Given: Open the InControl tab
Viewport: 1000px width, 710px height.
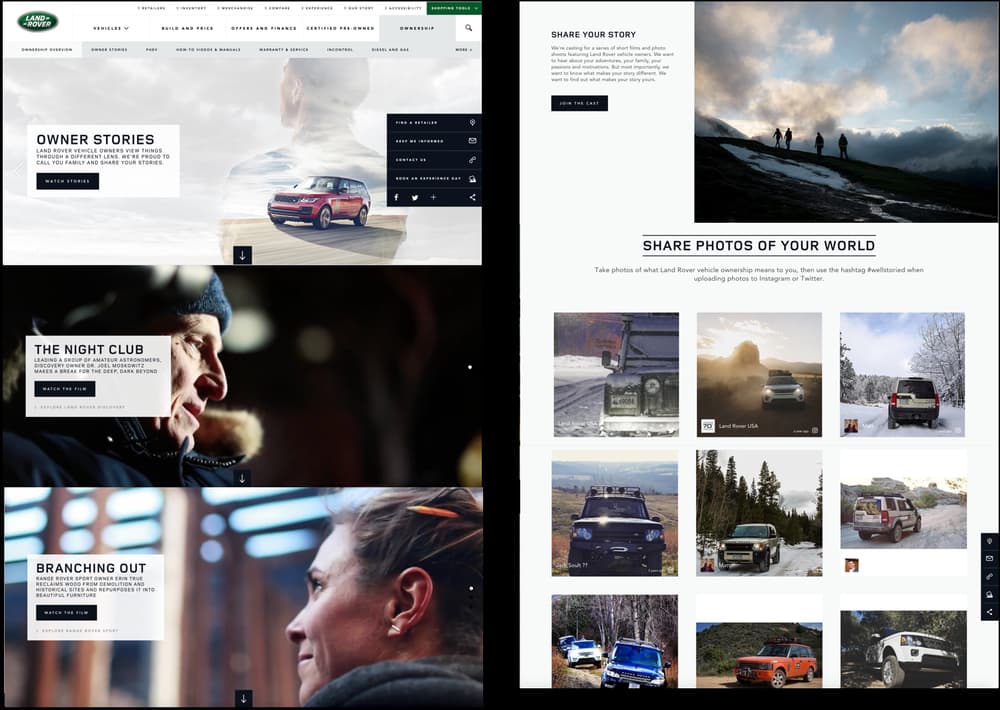Looking at the screenshot, I should pyautogui.click(x=340, y=49).
